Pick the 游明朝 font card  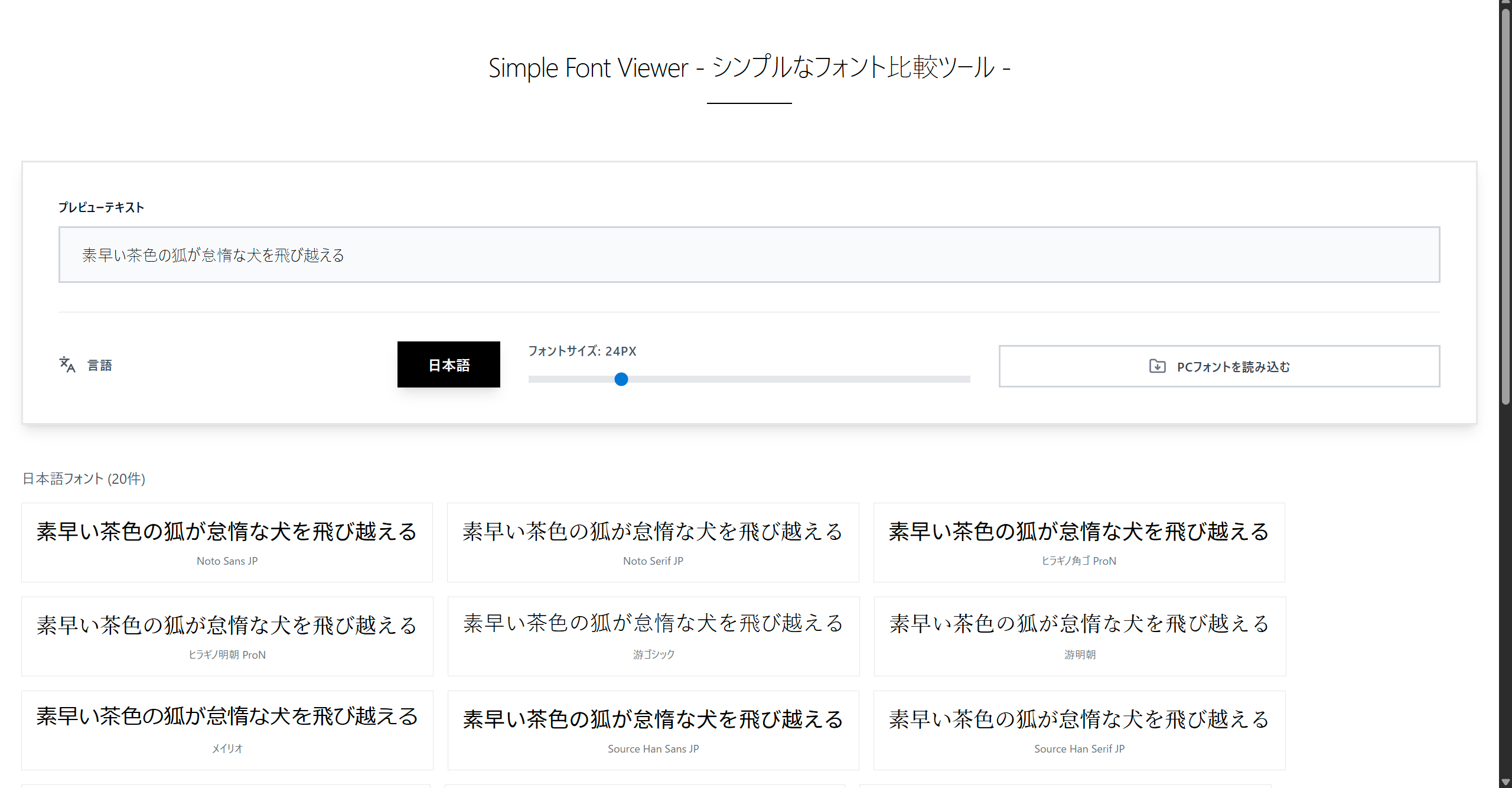point(1080,636)
